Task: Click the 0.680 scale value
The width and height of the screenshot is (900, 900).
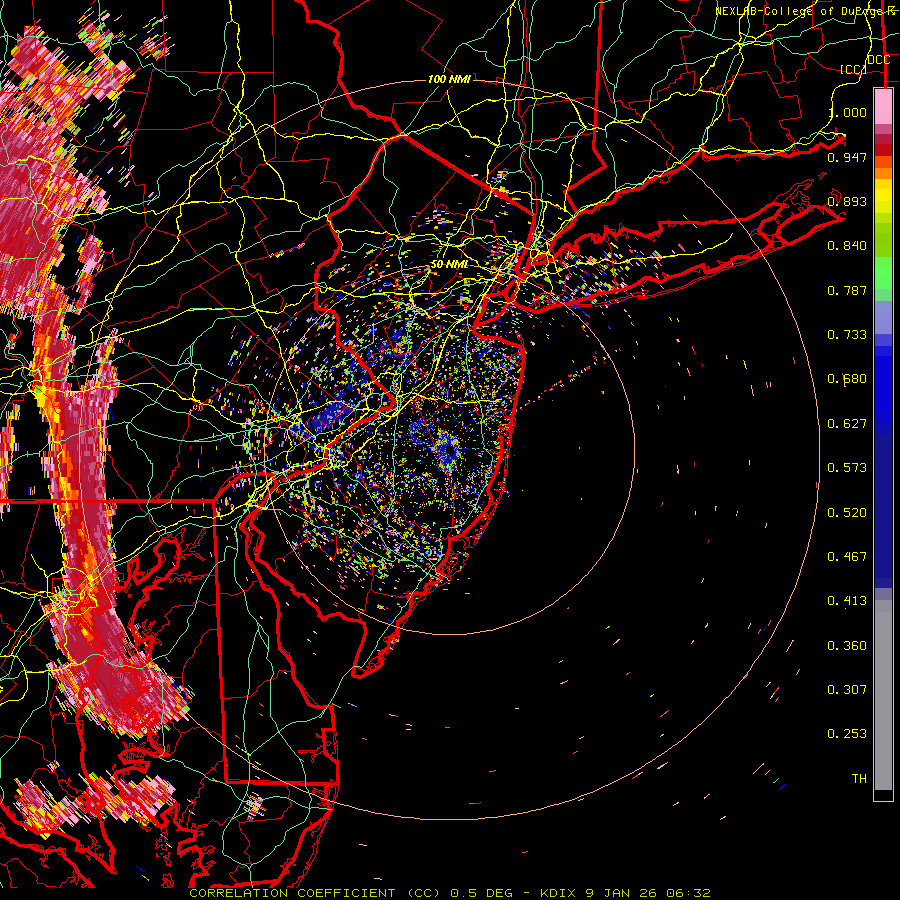Action: point(847,379)
